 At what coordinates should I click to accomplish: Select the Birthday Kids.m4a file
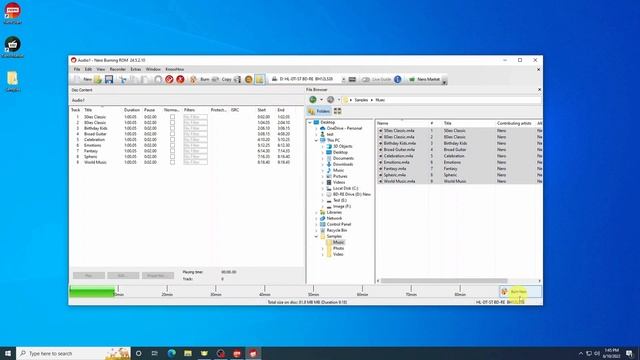click(400, 143)
